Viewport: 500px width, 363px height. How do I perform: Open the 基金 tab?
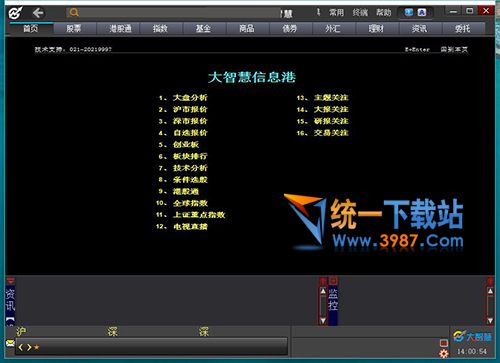pos(203,29)
